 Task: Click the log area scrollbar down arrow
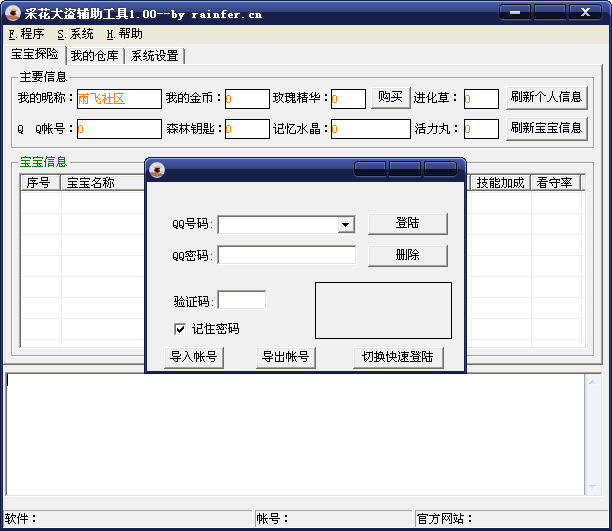592,487
